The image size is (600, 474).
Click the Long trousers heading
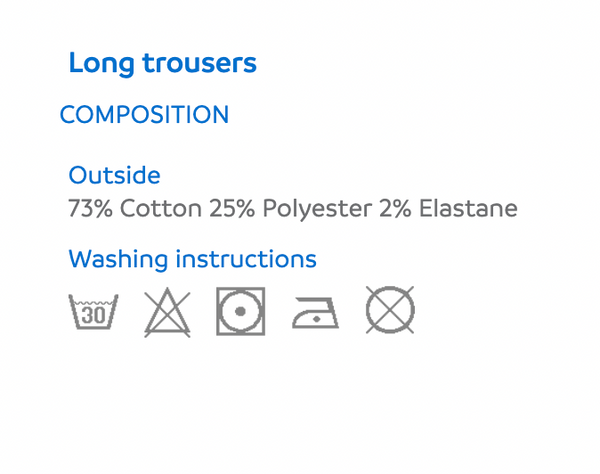click(x=163, y=63)
